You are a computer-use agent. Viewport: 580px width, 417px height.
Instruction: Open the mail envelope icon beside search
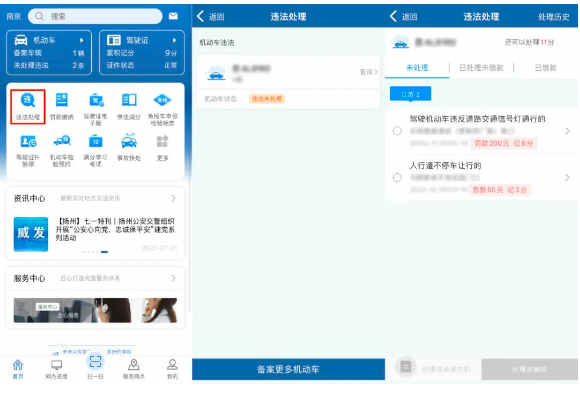click(x=173, y=16)
